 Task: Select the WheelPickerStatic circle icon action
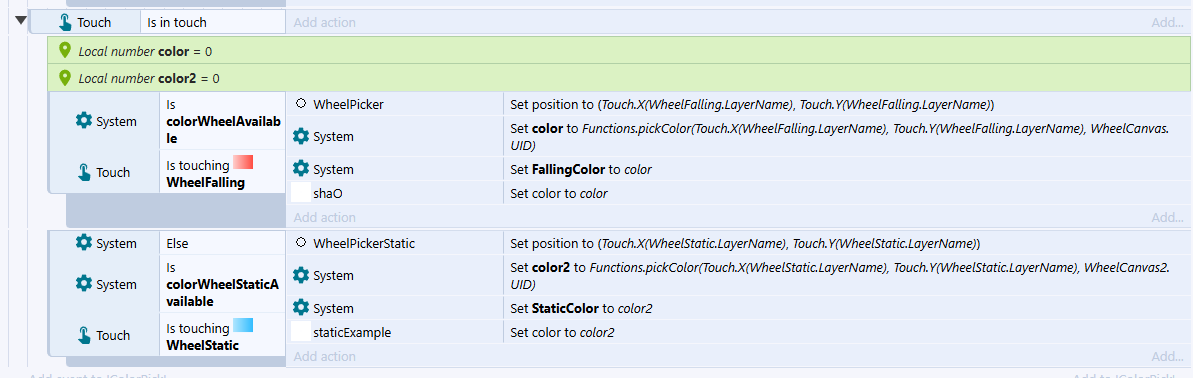pos(301,243)
